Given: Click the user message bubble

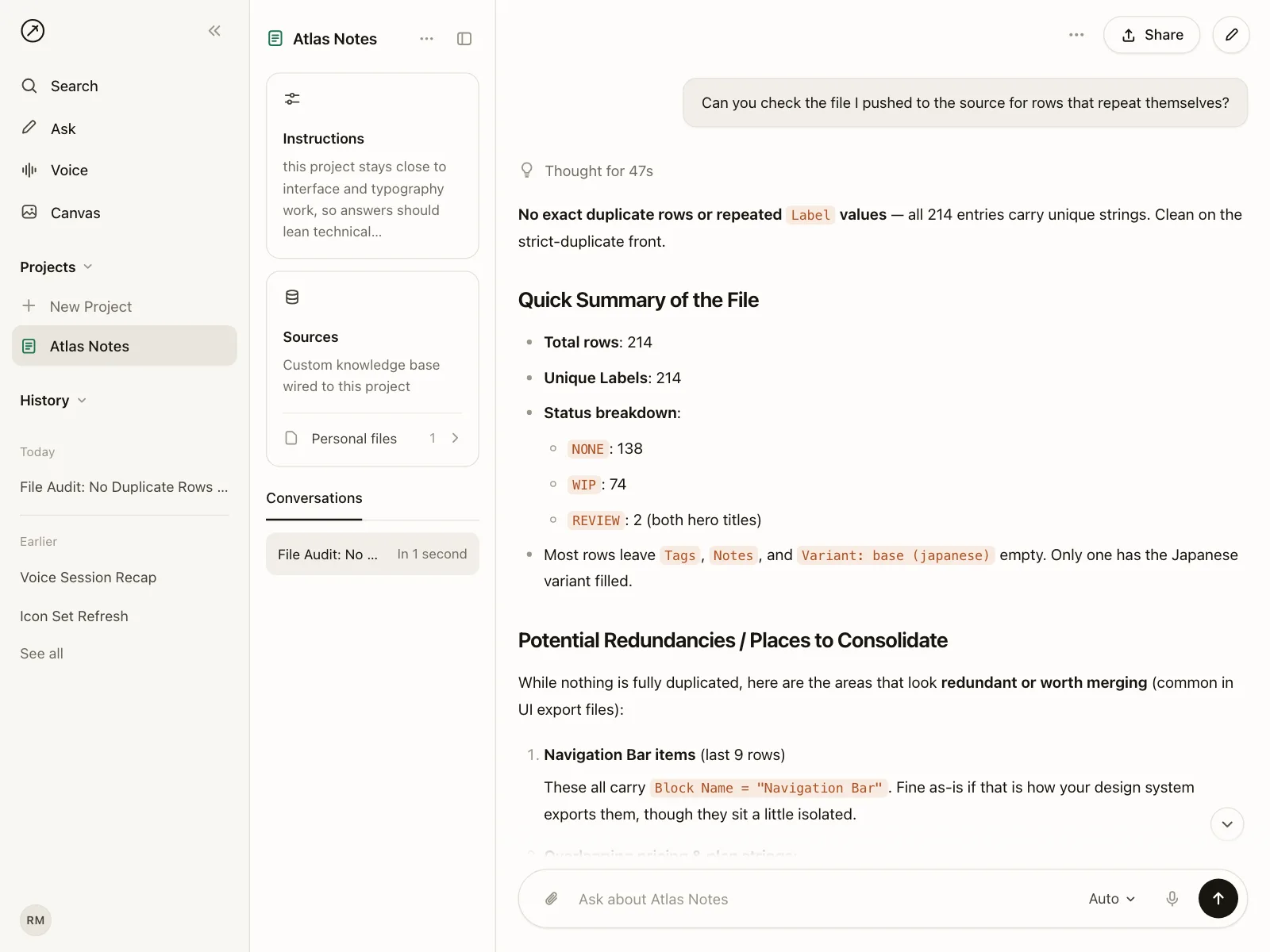Looking at the screenshot, I should pyautogui.click(x=965, y=103).
